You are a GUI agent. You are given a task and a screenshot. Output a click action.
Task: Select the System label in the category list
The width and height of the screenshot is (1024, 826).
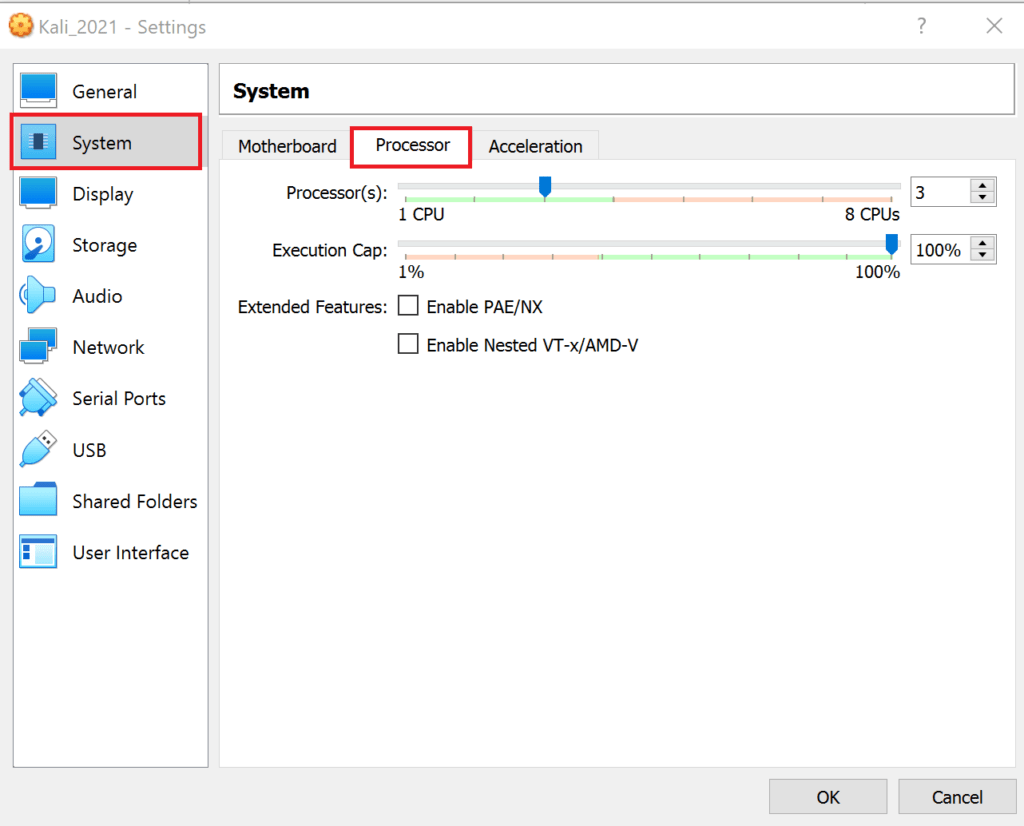pos(102,142)
